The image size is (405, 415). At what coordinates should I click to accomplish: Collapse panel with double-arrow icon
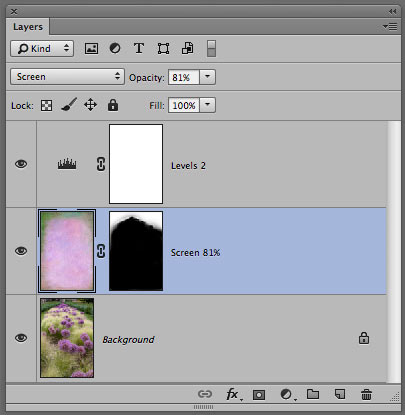pyautogui.click(x=392, y=12)
